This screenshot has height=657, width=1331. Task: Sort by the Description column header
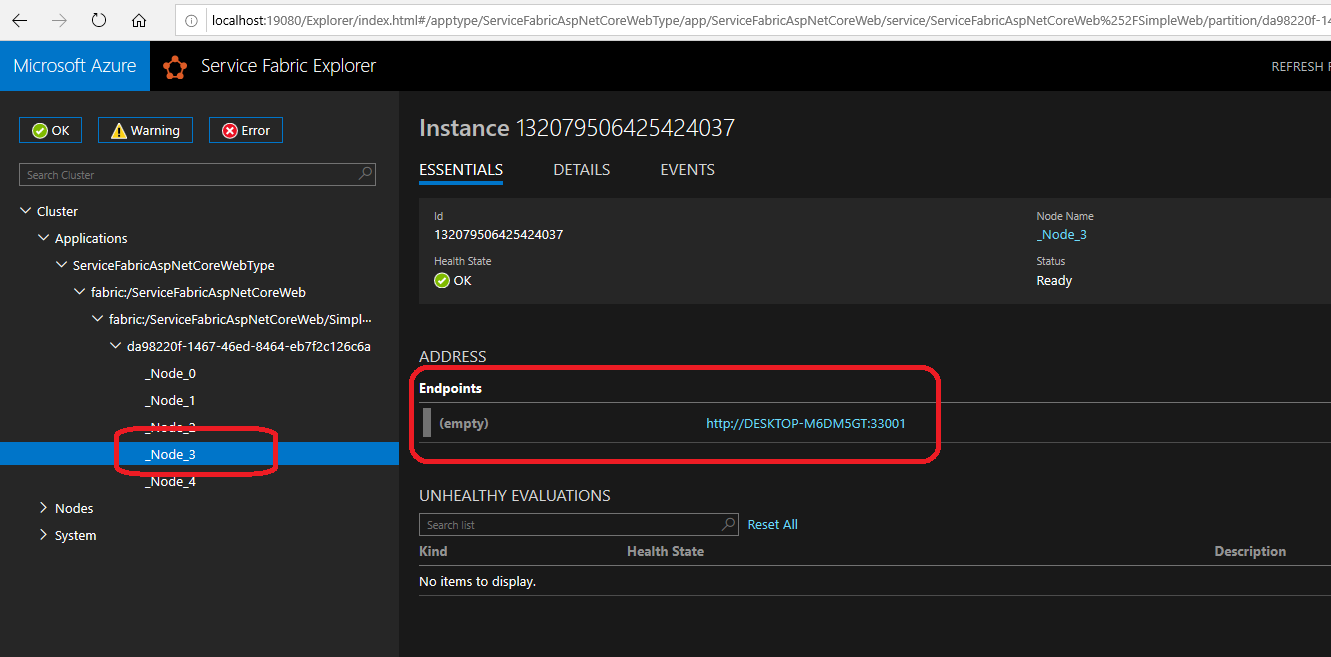pos(1250,551)
